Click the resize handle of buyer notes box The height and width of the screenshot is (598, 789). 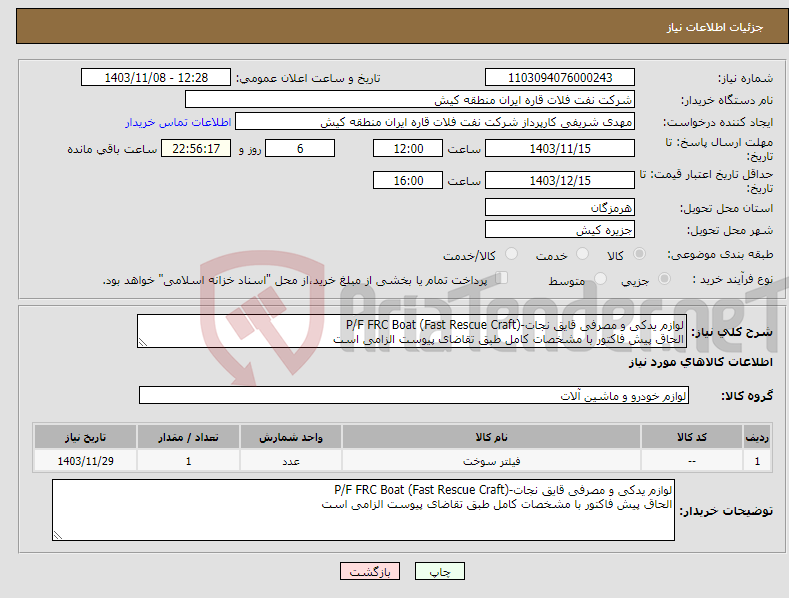tap(58, 535)
